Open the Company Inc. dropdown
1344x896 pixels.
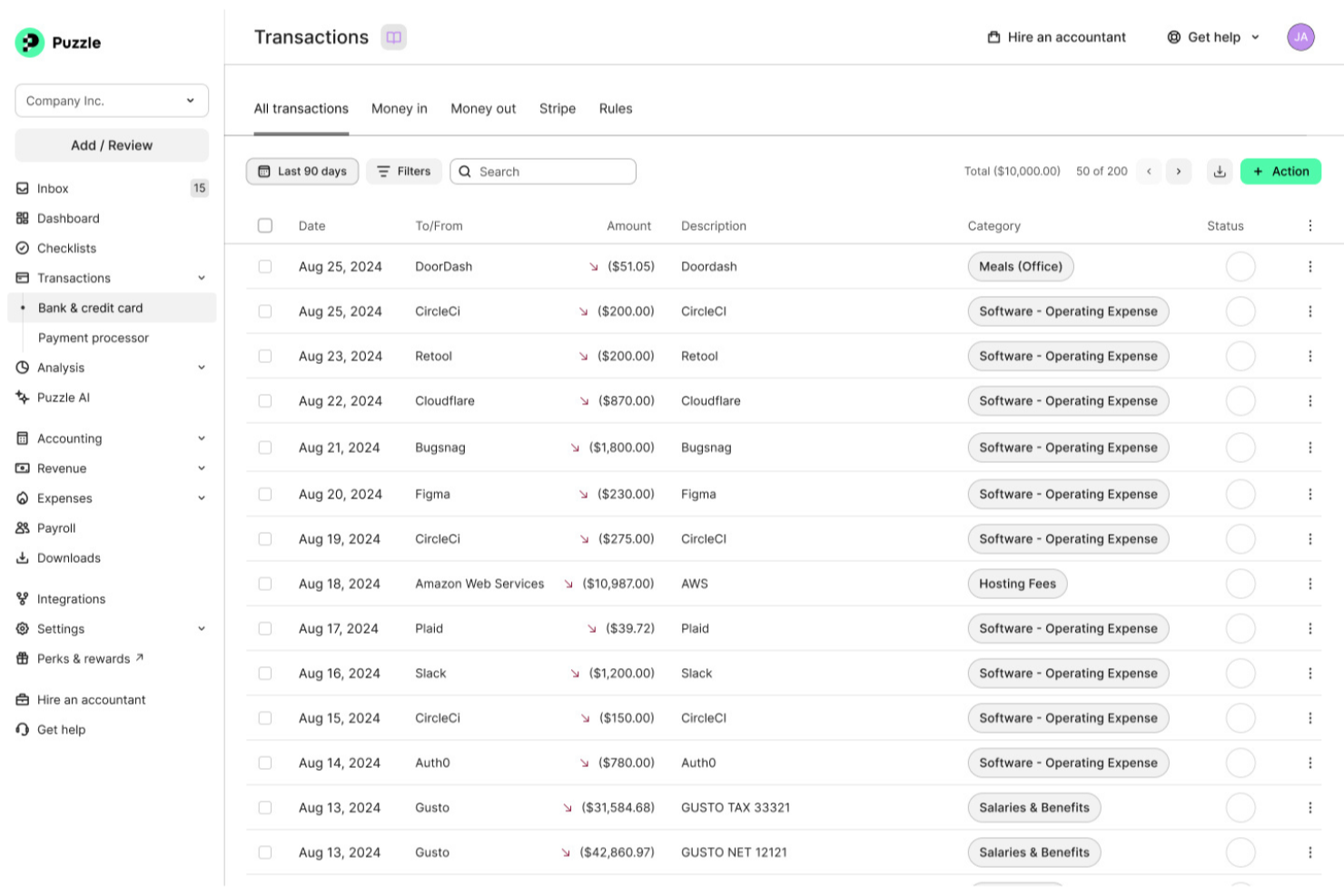(111, 100)
